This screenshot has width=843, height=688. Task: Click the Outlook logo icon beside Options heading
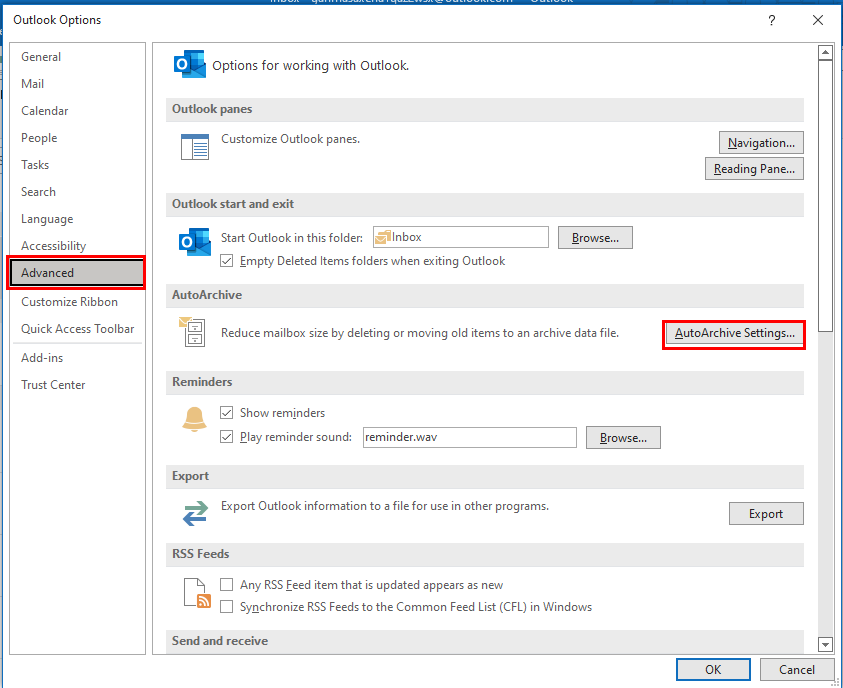[x=189, y=64]
